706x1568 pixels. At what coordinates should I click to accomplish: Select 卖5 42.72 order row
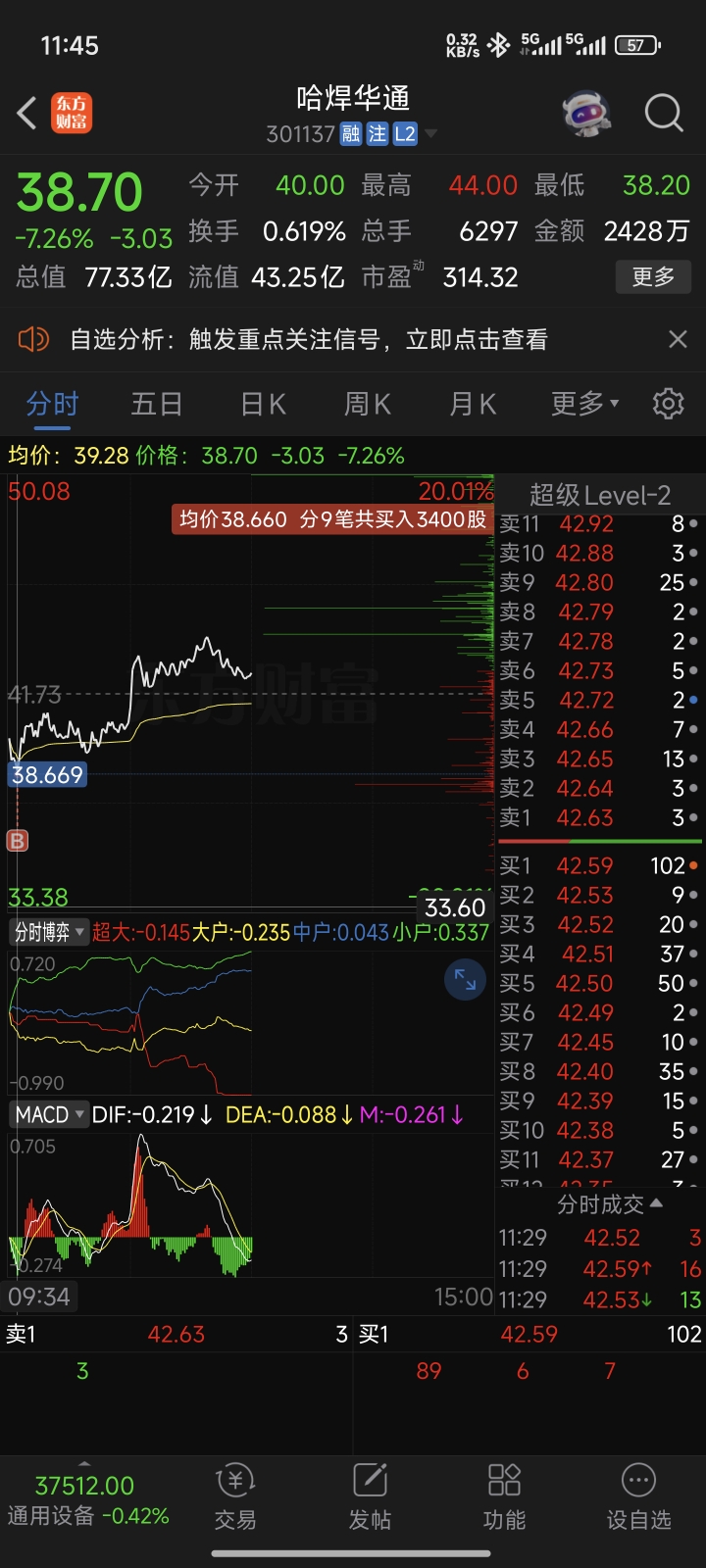600,701
